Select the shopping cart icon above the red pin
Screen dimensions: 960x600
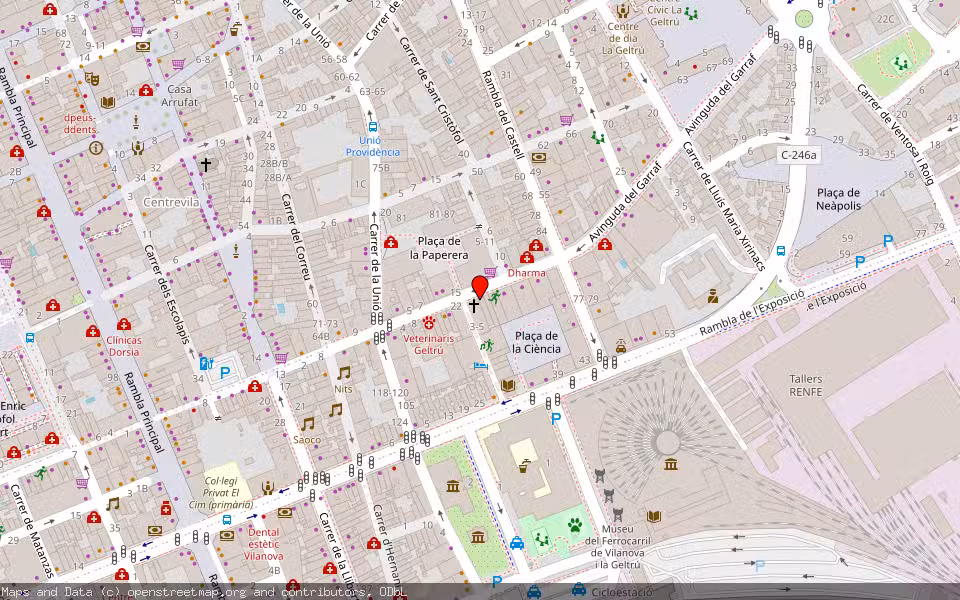click(x=490, y=271)
